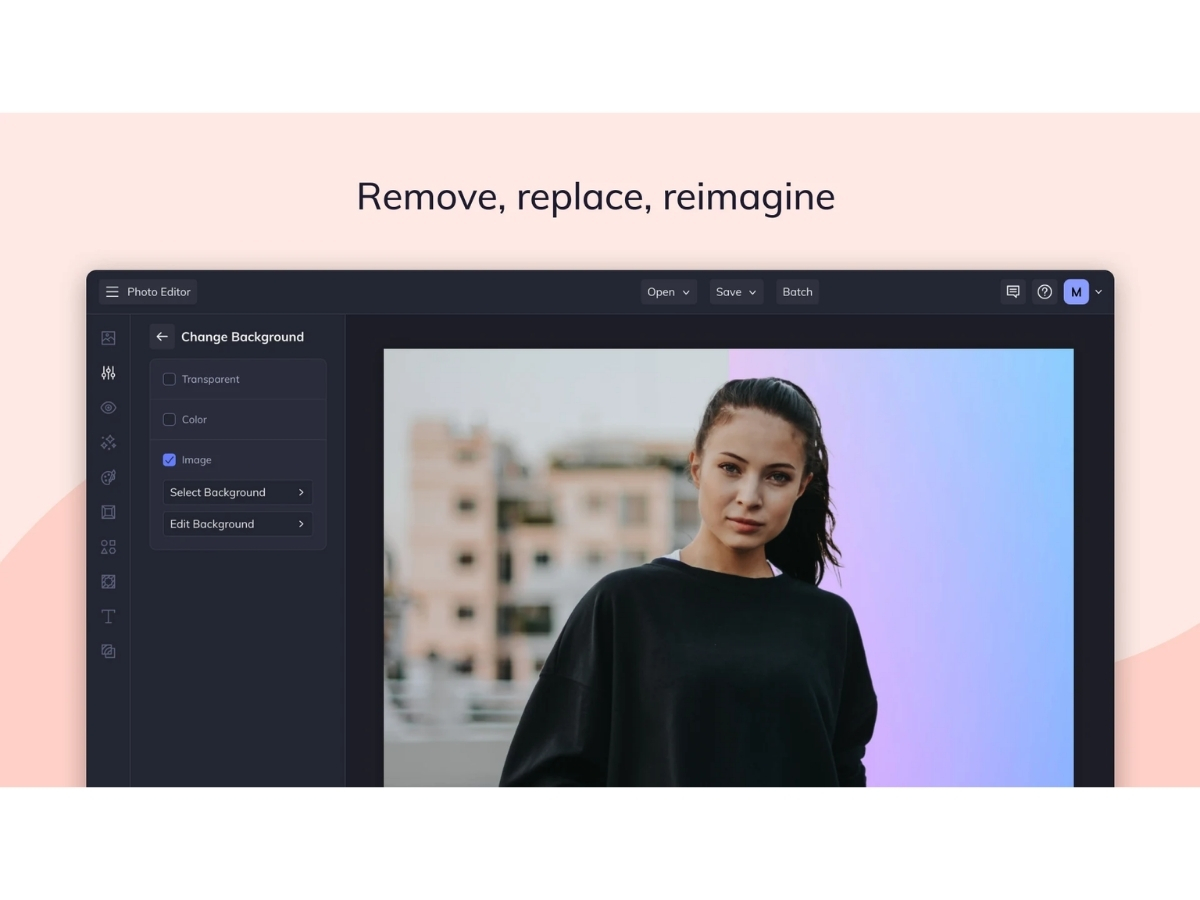Click the help question mark icon
The width and height of the screenshot is (1200, 900).
(1045, 292)
